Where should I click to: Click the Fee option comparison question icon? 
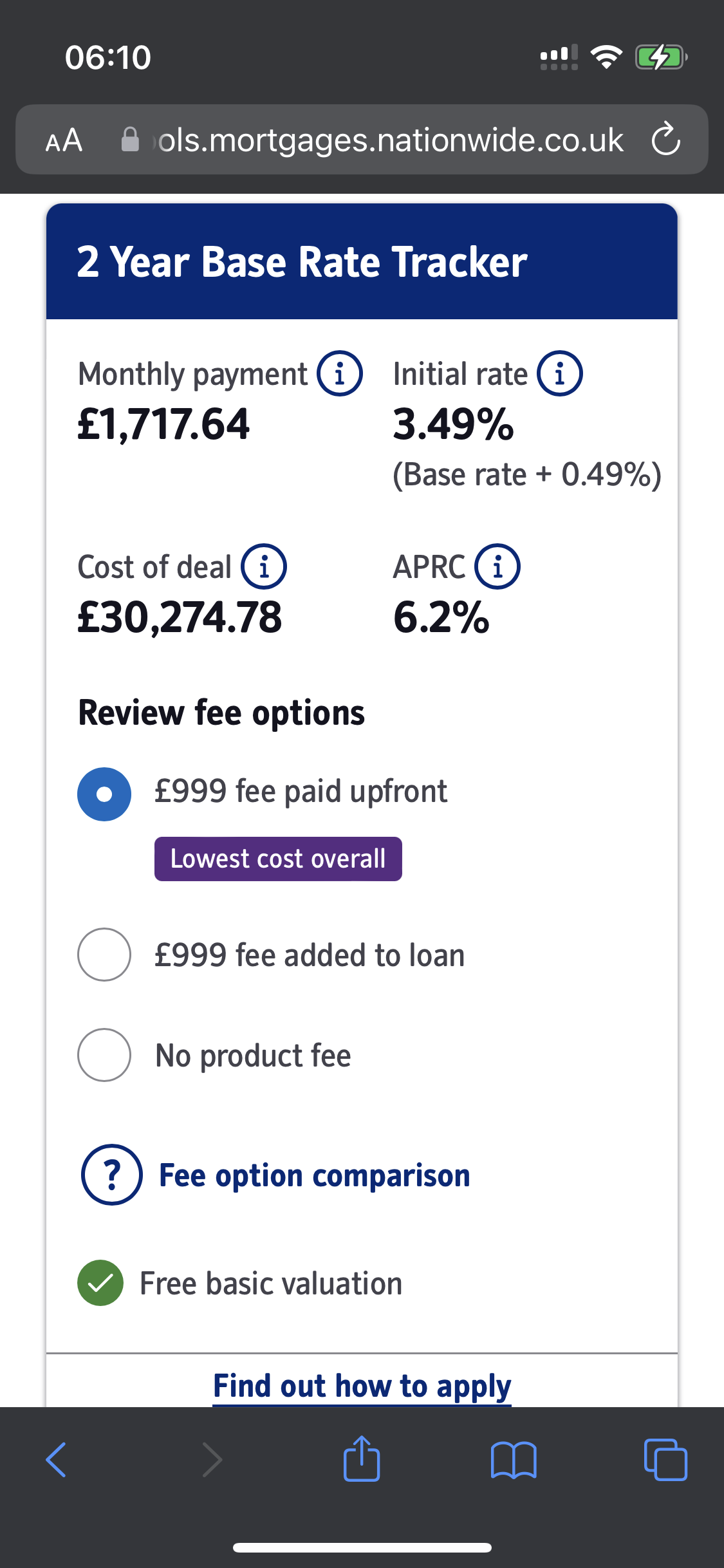pos(111,1175)
